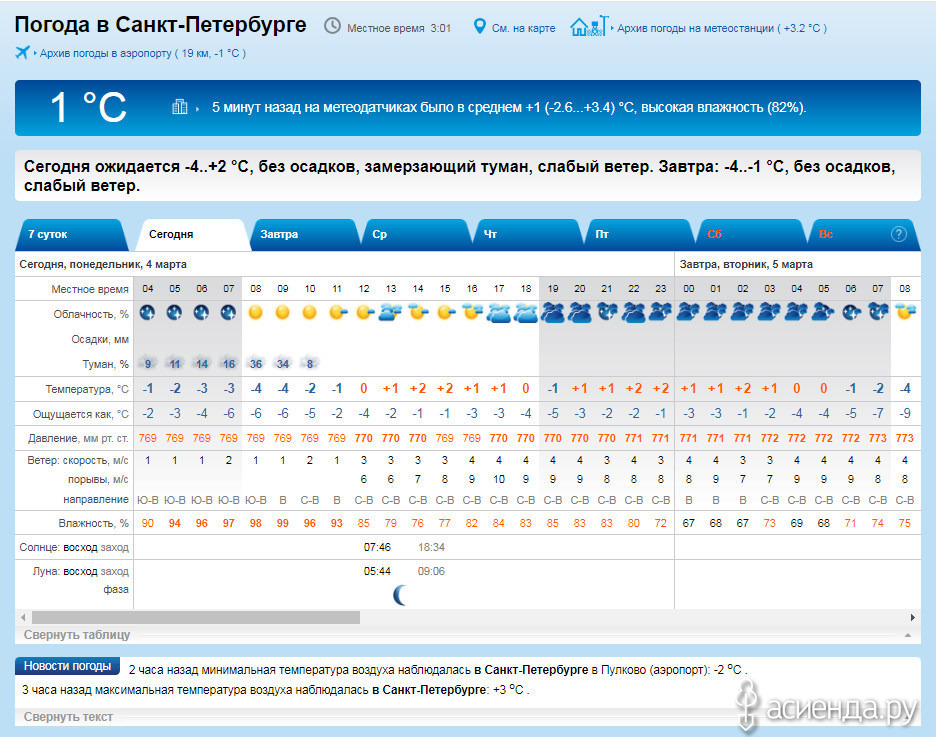Screen dimensions: 936x737
Task: Click the Ощущается как row label
Action: 81,414
